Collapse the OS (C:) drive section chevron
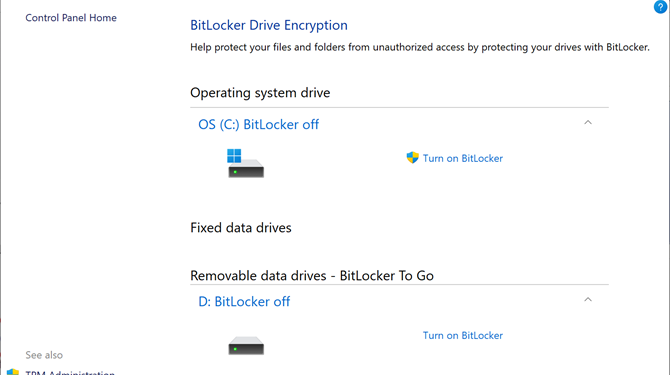The height and width of the screenshot is (375, 670). tap(588, 123)
